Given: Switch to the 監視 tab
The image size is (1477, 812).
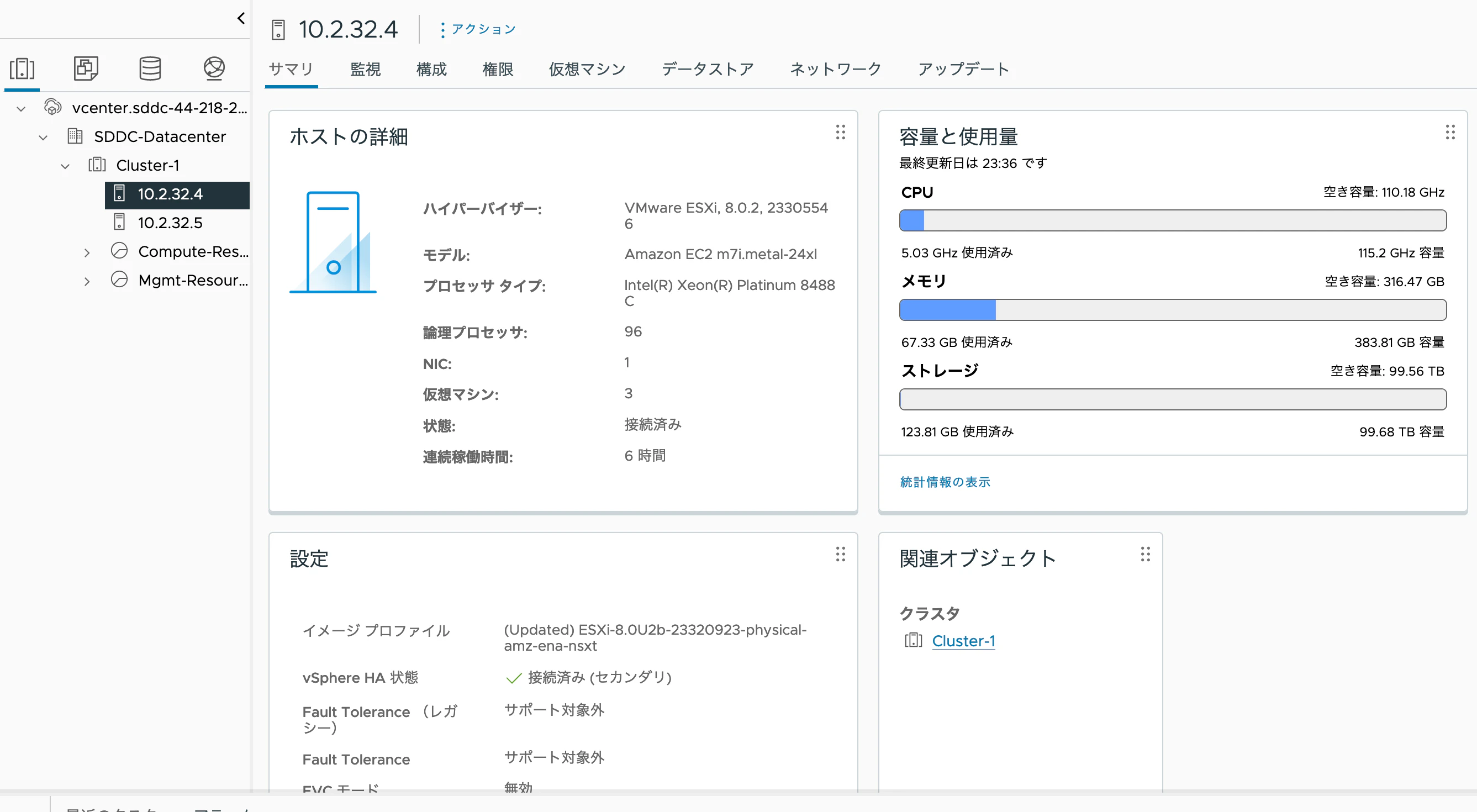Looking at the screenshot, I should (x=365, y=70).
